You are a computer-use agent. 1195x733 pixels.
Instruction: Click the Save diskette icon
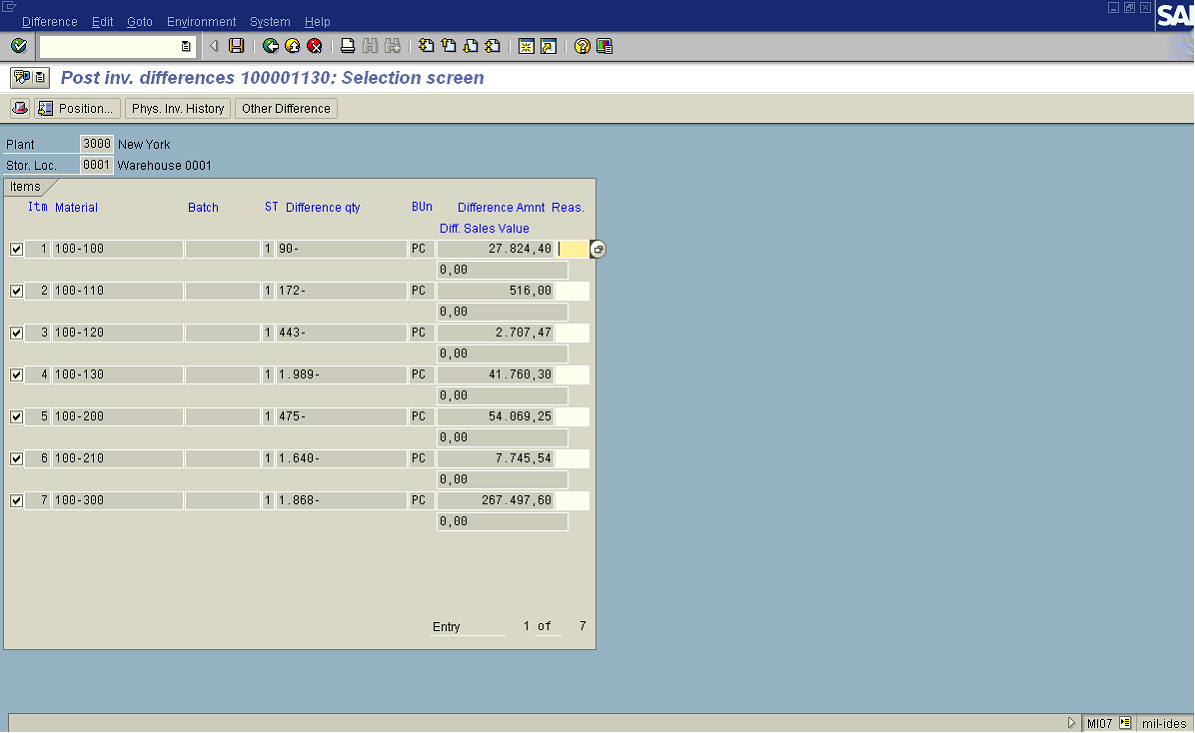click(236, 46)
